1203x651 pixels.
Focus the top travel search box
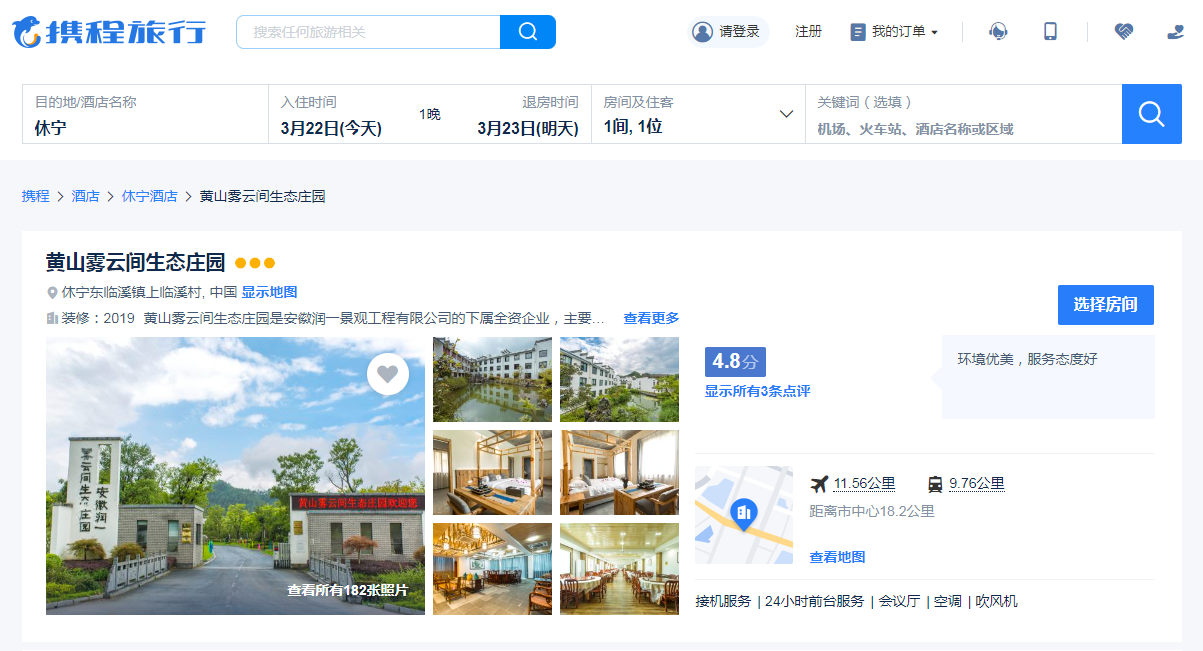tap(368, 32)
